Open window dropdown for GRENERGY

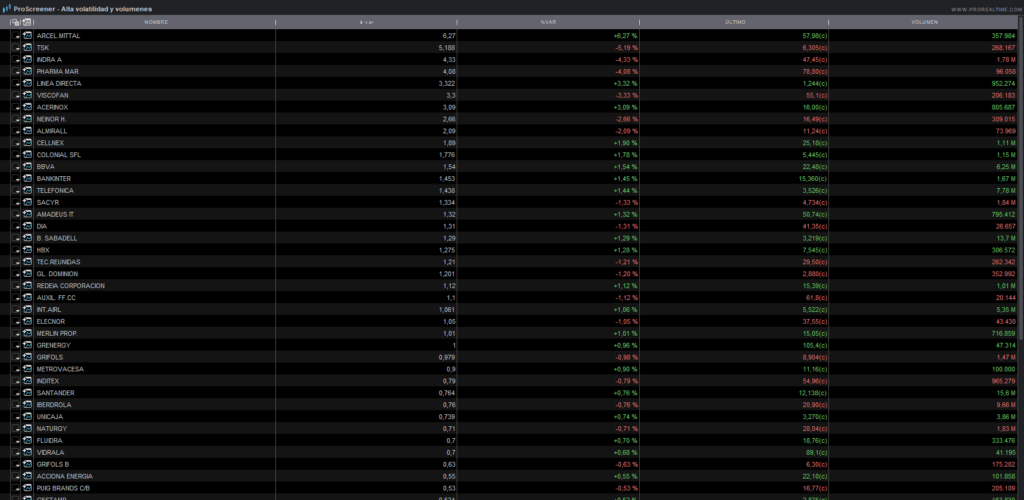click(x=16, y=345)
